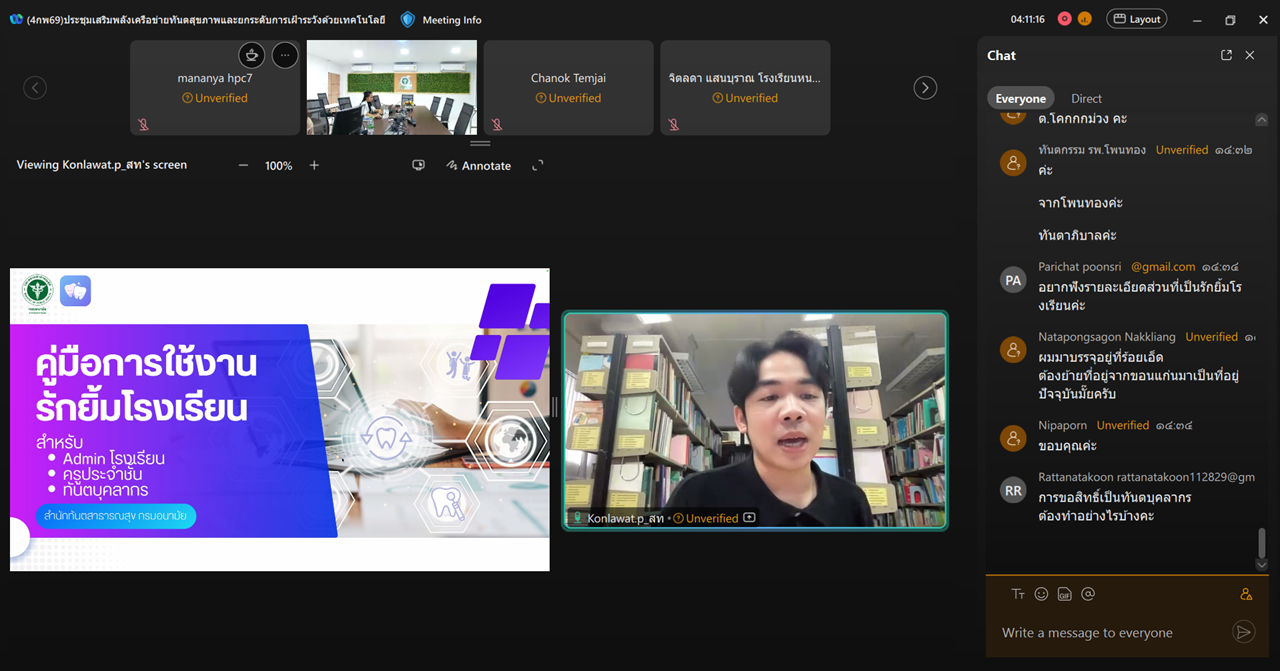Switch to the Direct chat tab
Image resolution: width=1280 pixels, height=671 pixels.
pos(1086,98)
